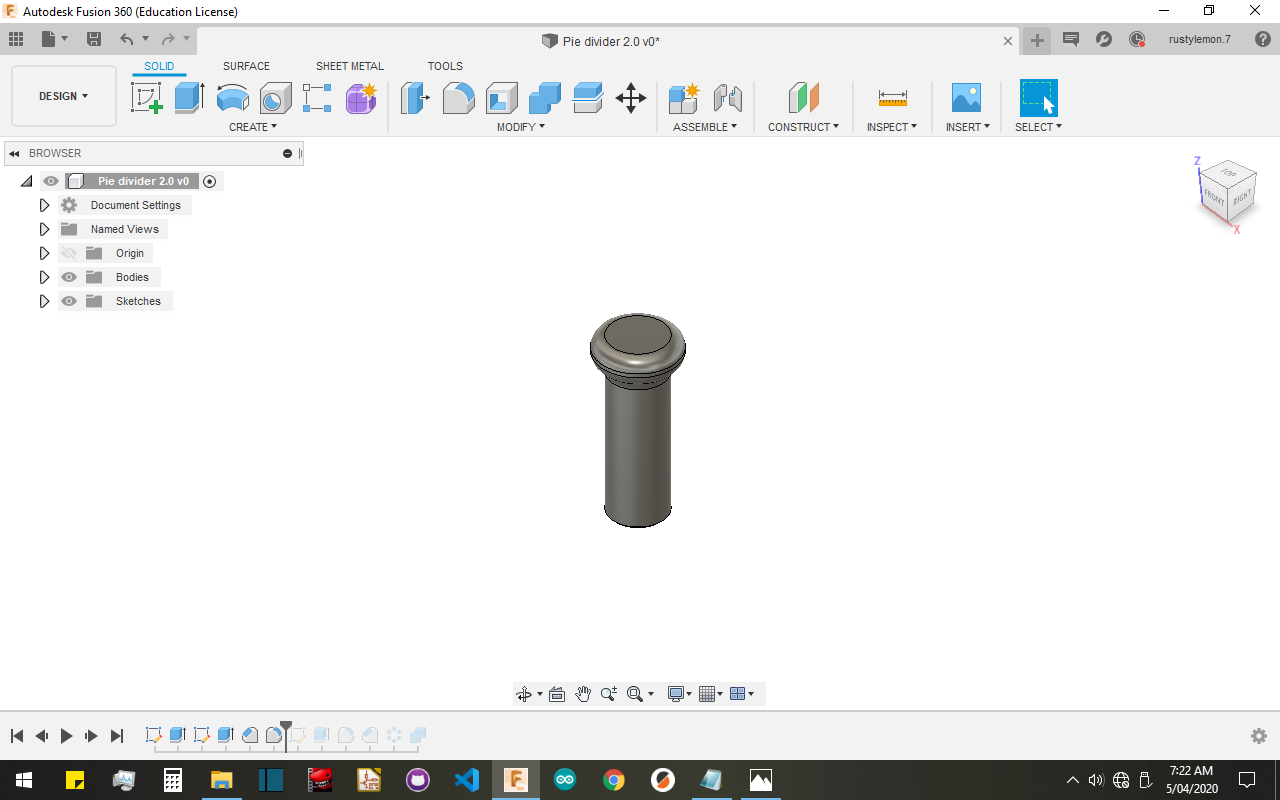
Task: Expand the Origin node
Action: tap(44, 253)
